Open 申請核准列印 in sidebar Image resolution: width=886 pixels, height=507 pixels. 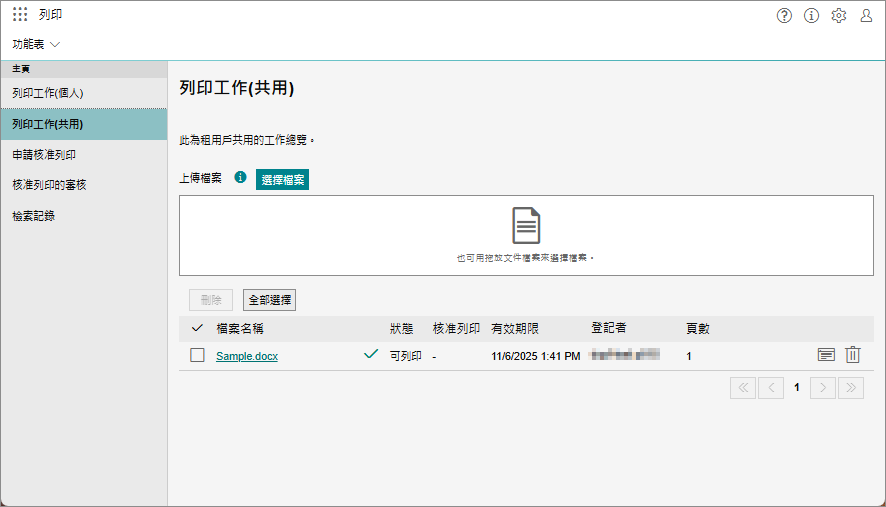44,155
